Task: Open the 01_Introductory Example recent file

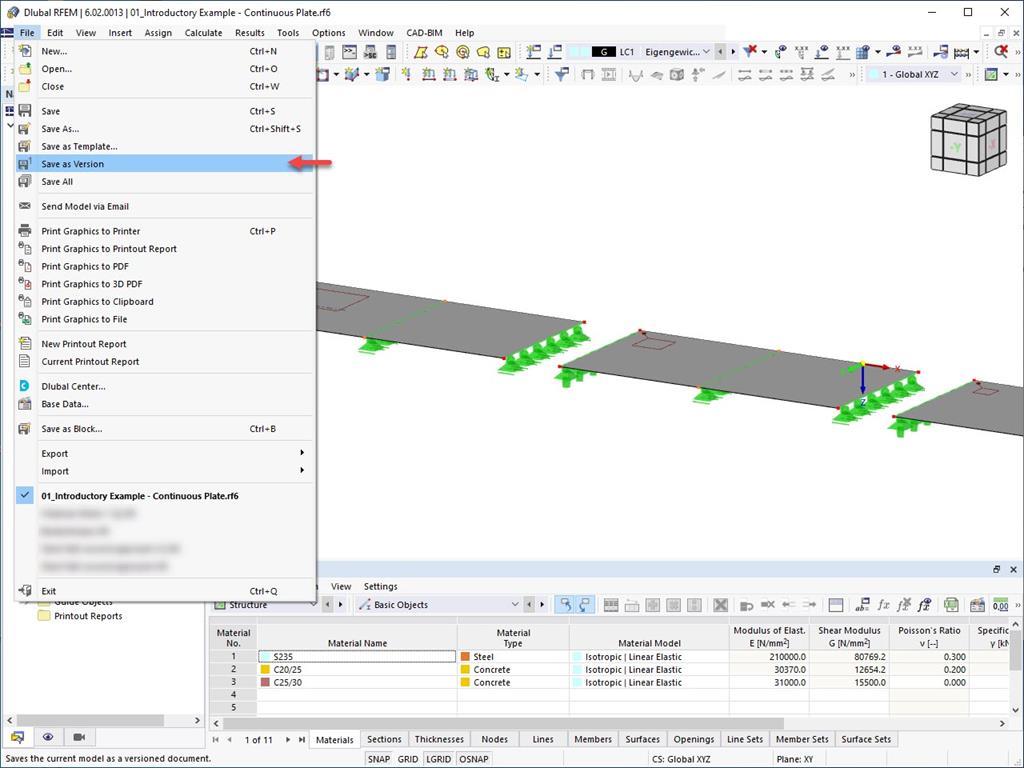Action: (x=140, y=496)
